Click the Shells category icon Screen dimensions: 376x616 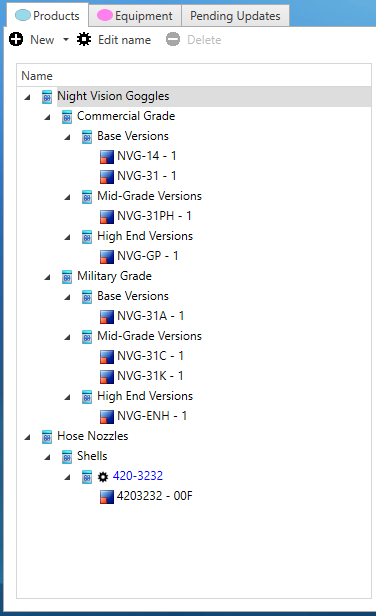coord(67,456)
